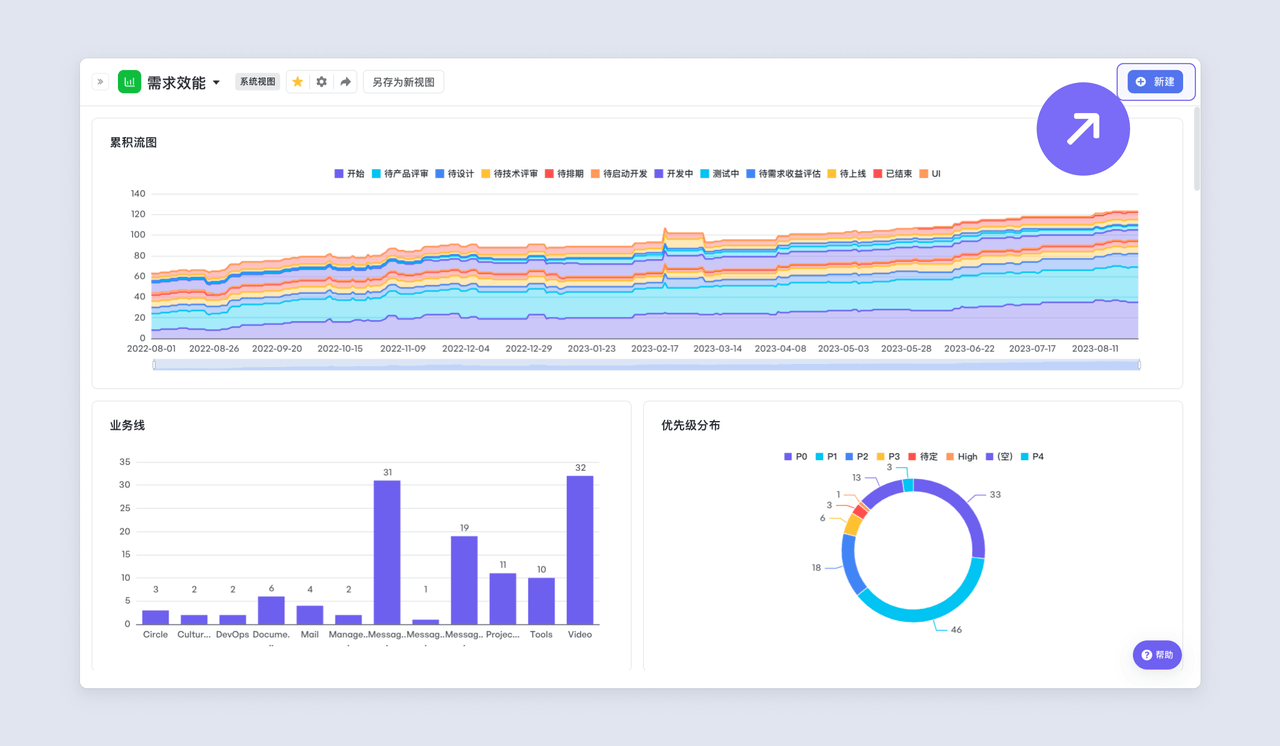Open the 帮助 help button
This screenshot has width=1280, height=746.
click(1157, 655)
